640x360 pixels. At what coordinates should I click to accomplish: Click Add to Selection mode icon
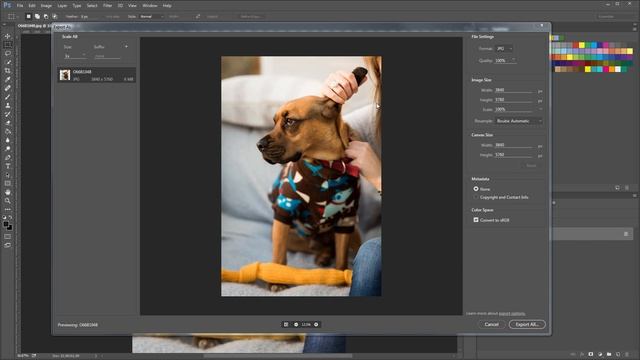click(37, 16)
